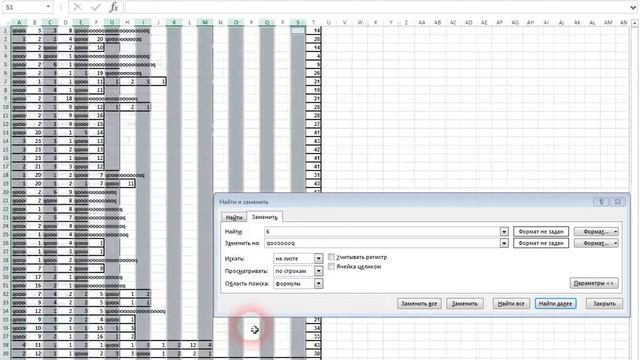
Task: Click Формат не задан preview beside Заменить на field
Action: 541,243
